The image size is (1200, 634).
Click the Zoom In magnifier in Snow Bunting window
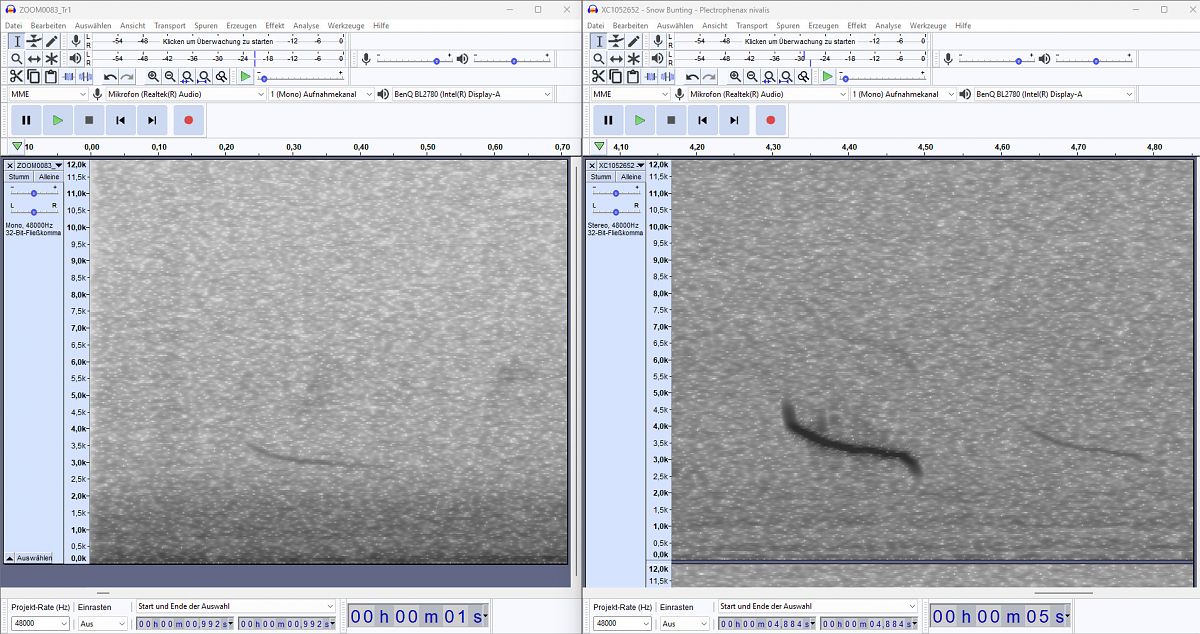point(735,76)
